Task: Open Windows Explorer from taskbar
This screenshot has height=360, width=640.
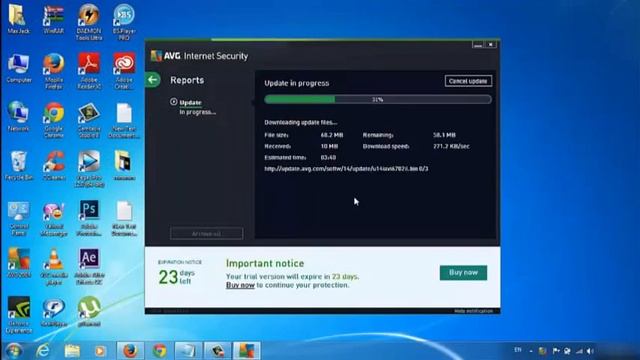Action: pyautogui.click(x=72, y=351)
